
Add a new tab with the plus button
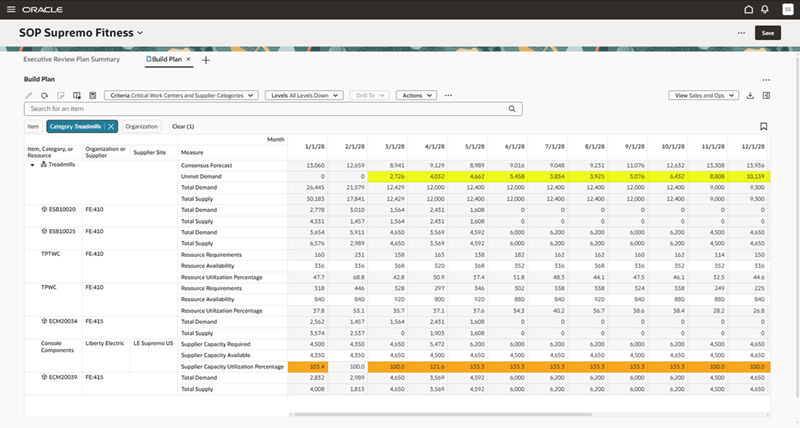(x=206, y=60)
